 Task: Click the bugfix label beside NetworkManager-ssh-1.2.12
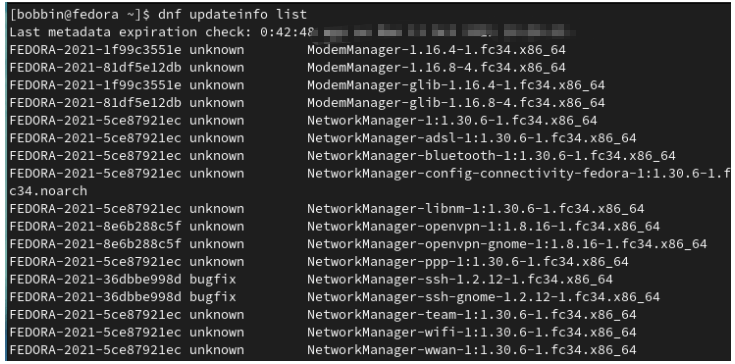(212, 279)
